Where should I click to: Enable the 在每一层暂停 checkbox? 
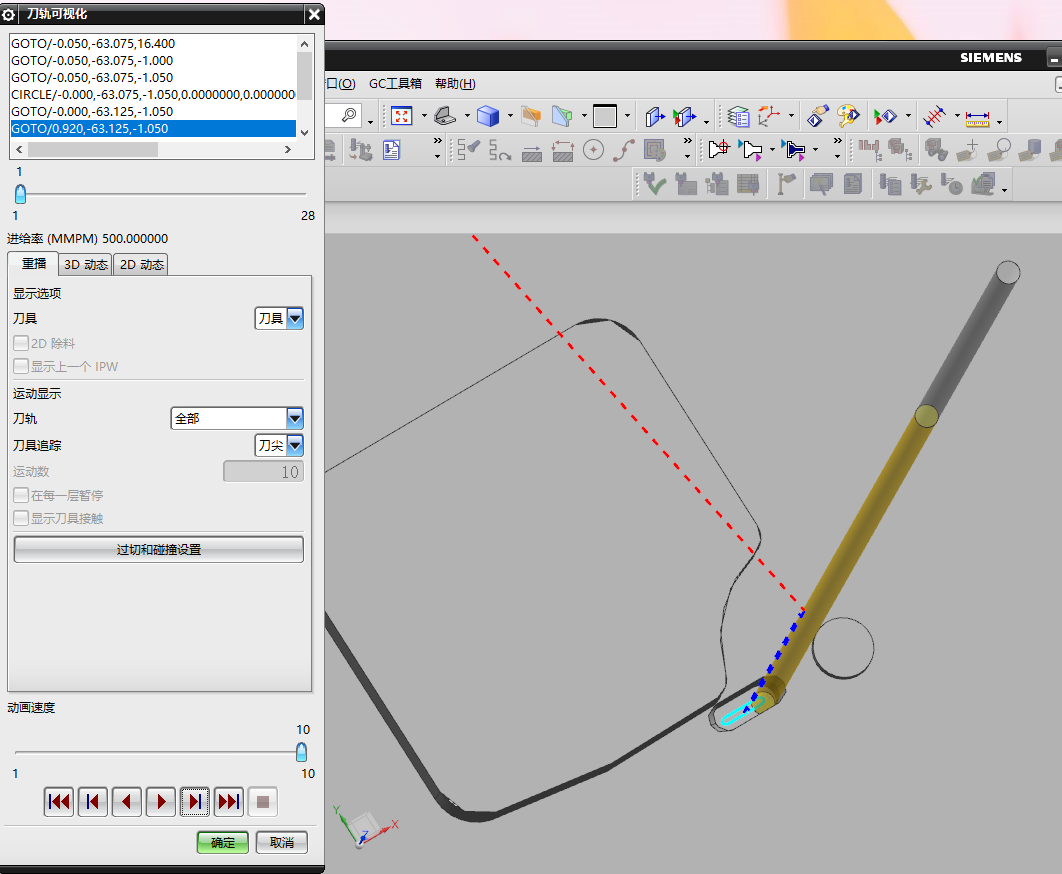21,495
